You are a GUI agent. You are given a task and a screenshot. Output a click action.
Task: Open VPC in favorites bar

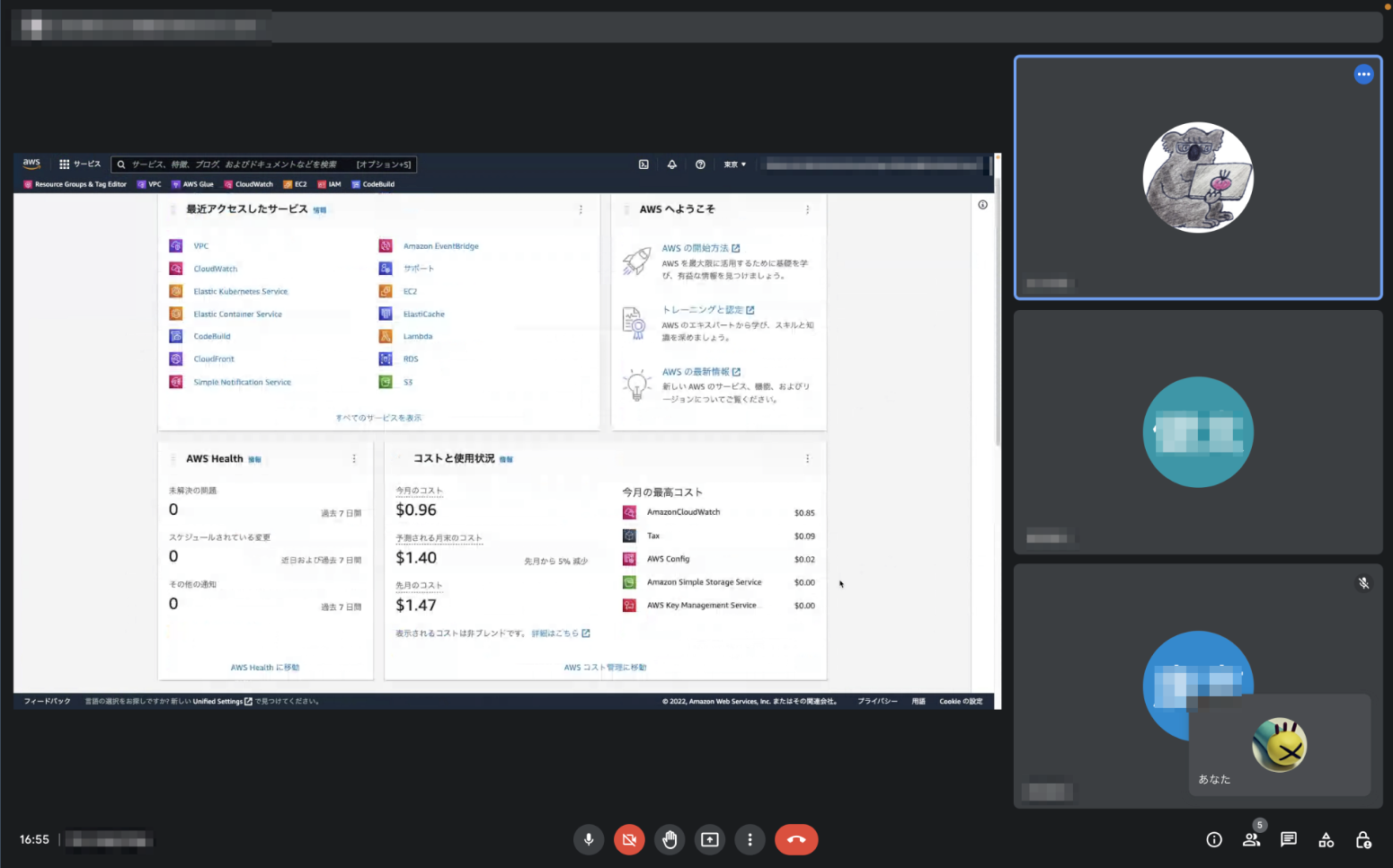coord(149,184)
